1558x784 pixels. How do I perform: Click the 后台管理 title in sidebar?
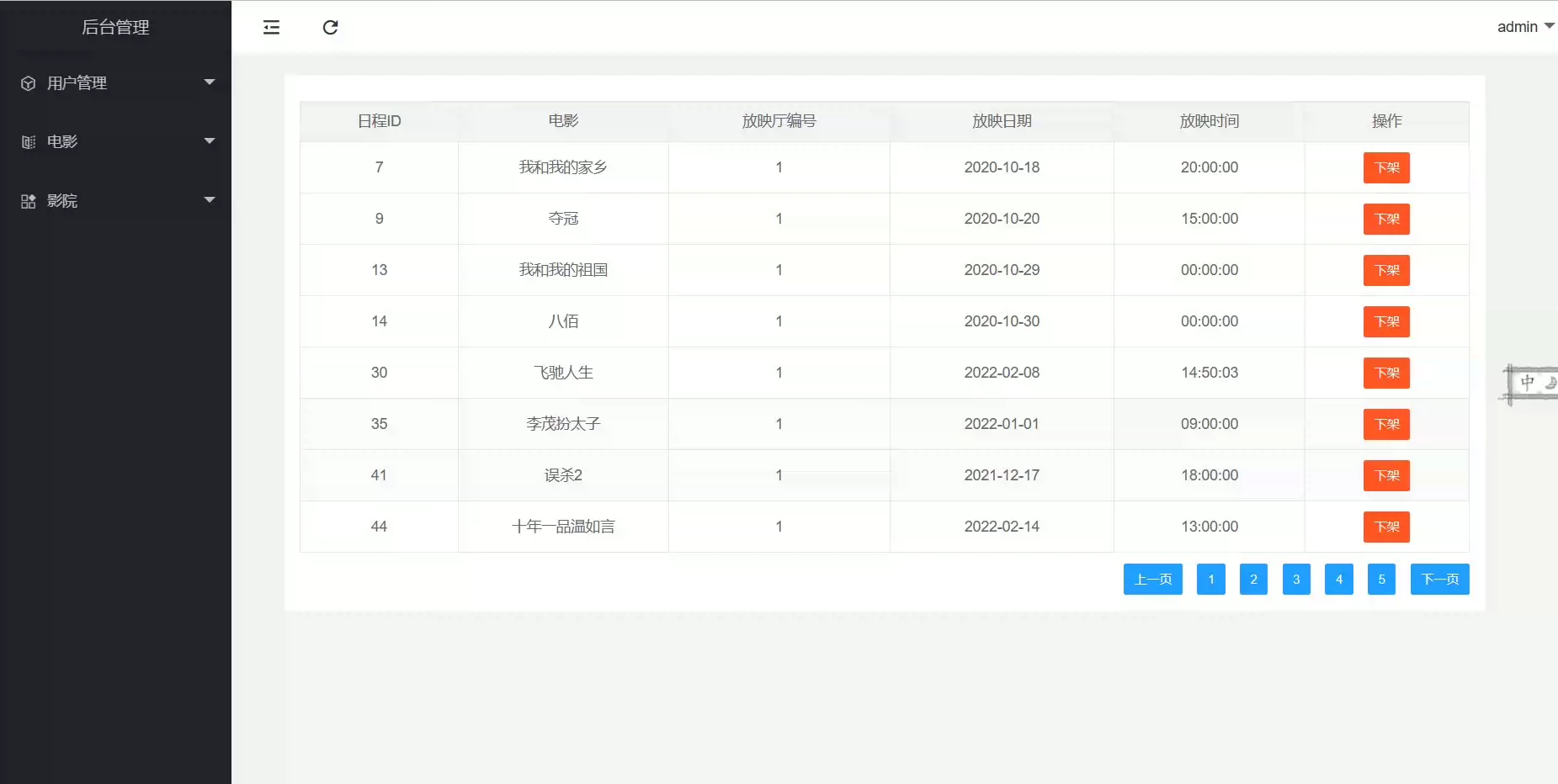[x=115, y=28]
